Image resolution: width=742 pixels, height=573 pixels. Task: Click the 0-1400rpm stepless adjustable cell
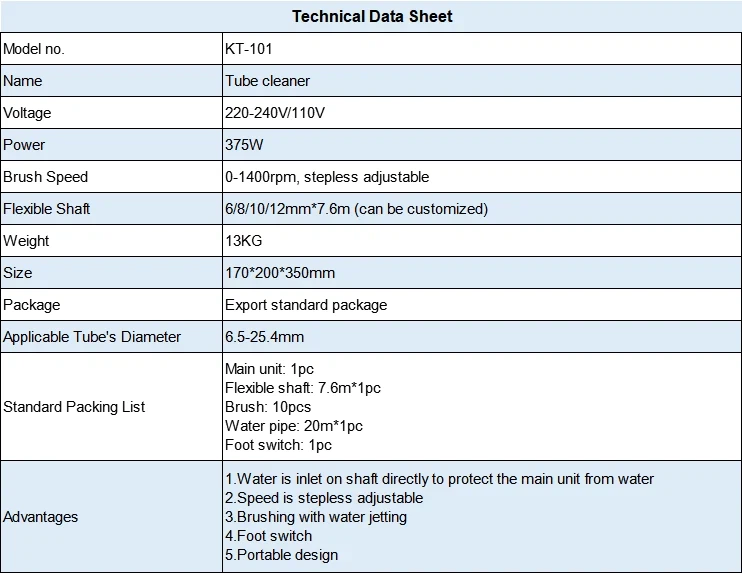482,177
